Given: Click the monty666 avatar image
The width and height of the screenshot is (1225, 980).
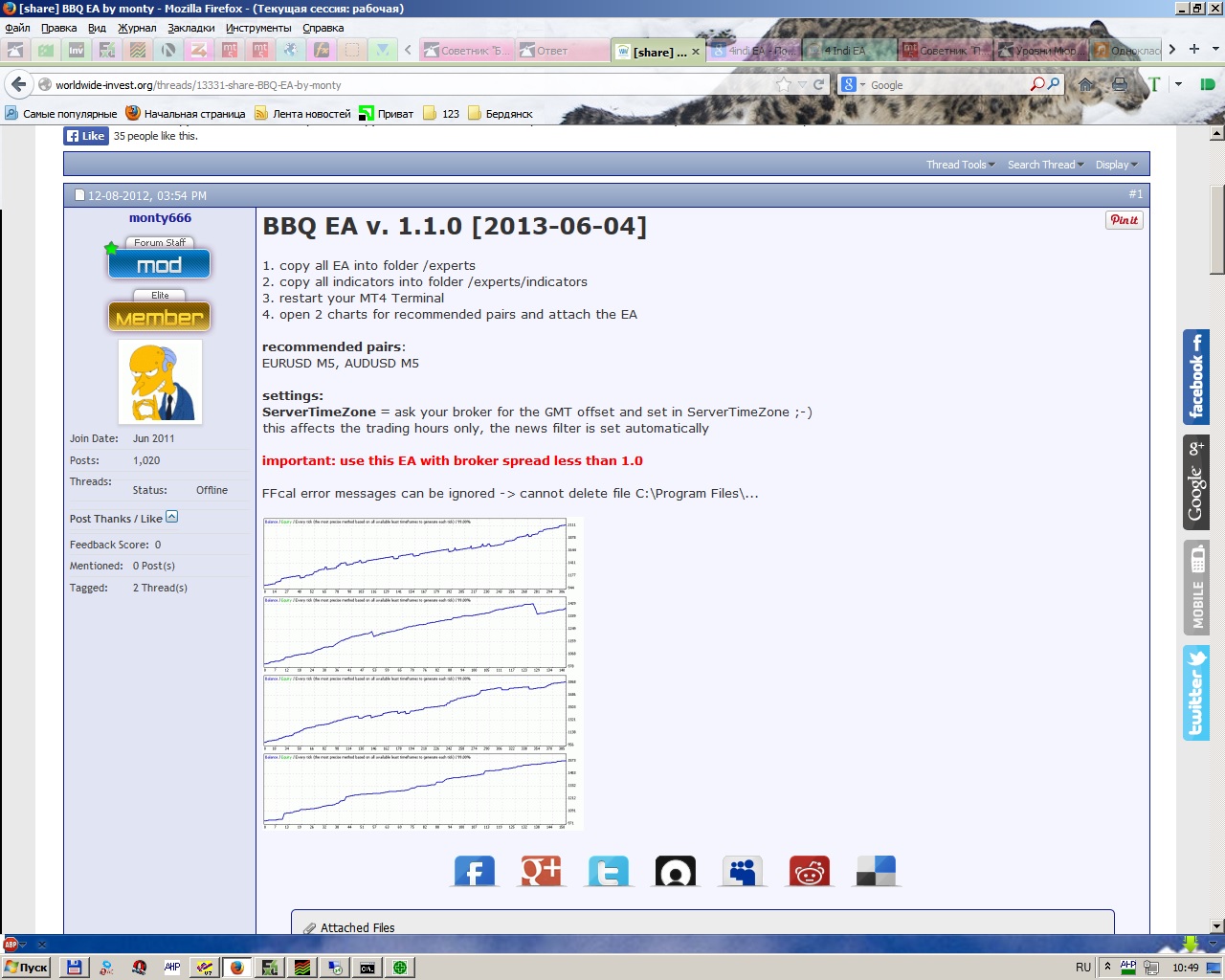Looking at the screenshot, I should click(x=160, y=382).
